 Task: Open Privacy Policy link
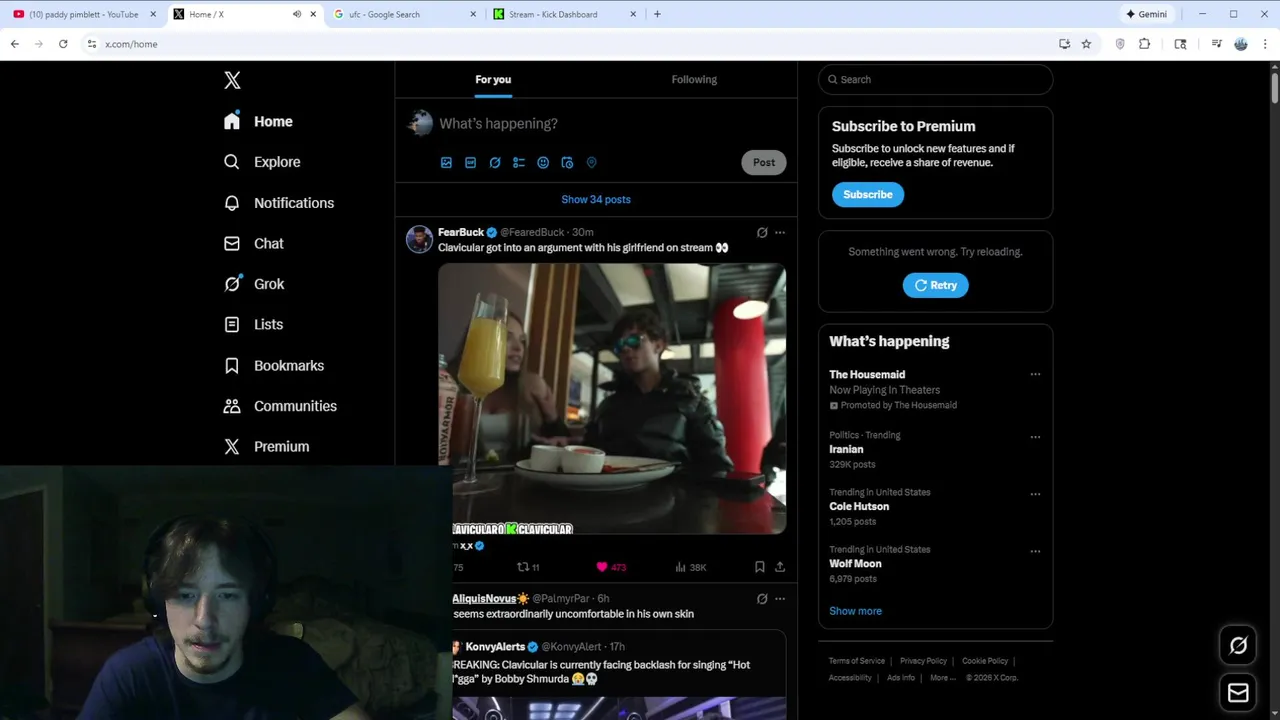coord(923,661)
